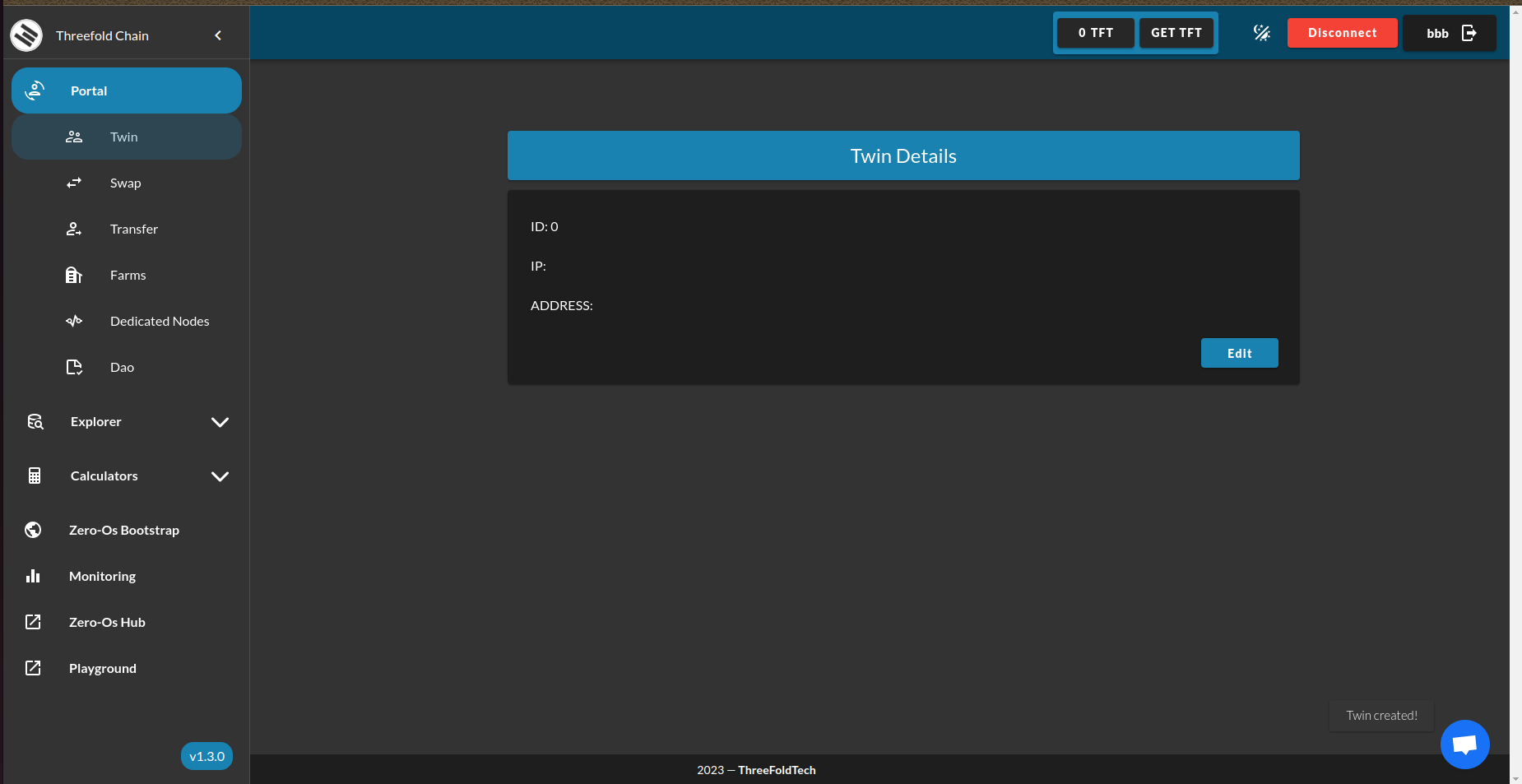Click the Threefold Chain logo
Screen dimensions: 1522x784
26,35
